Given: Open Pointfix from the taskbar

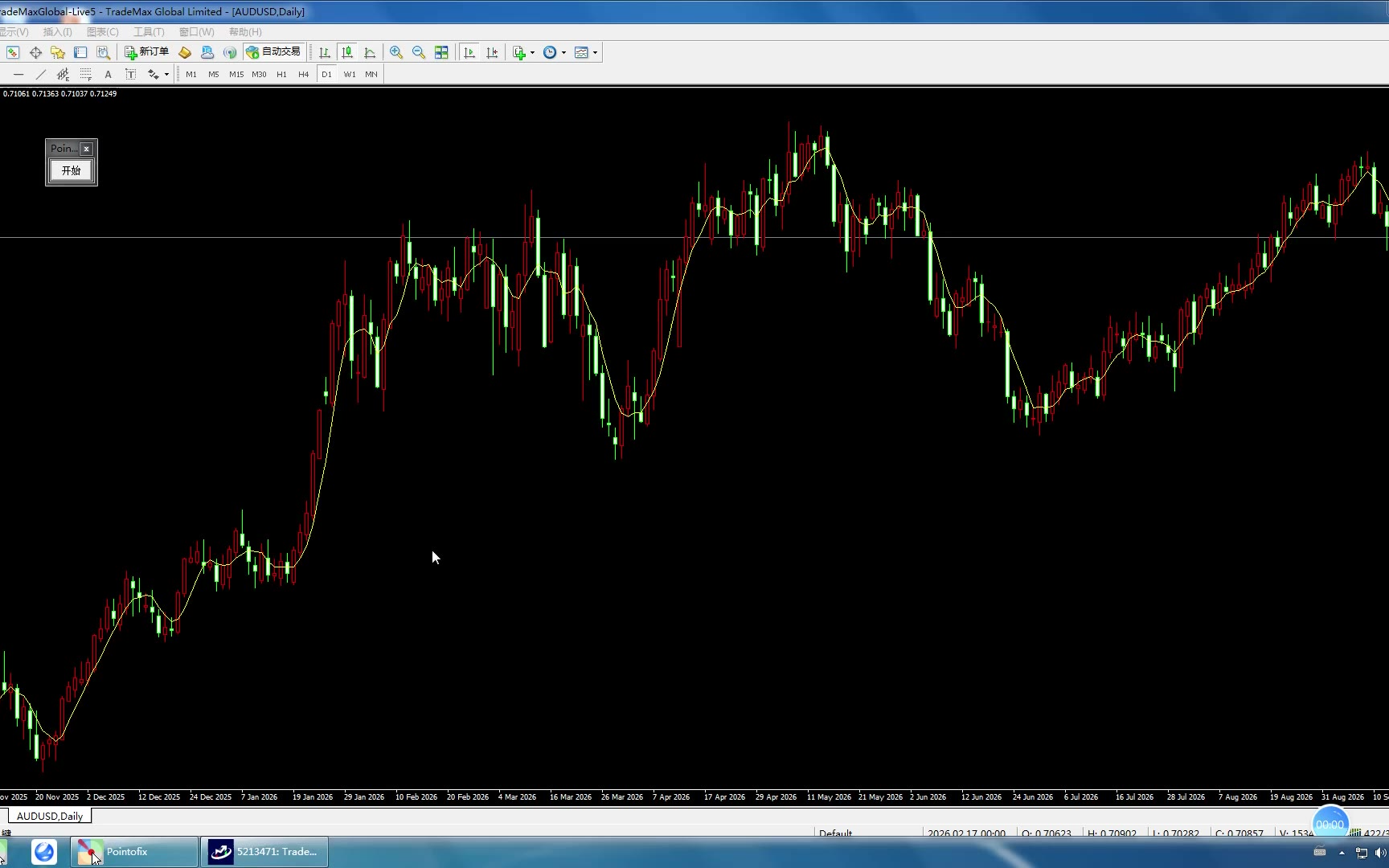Looking at the screenshot, I should click(134, 852).
